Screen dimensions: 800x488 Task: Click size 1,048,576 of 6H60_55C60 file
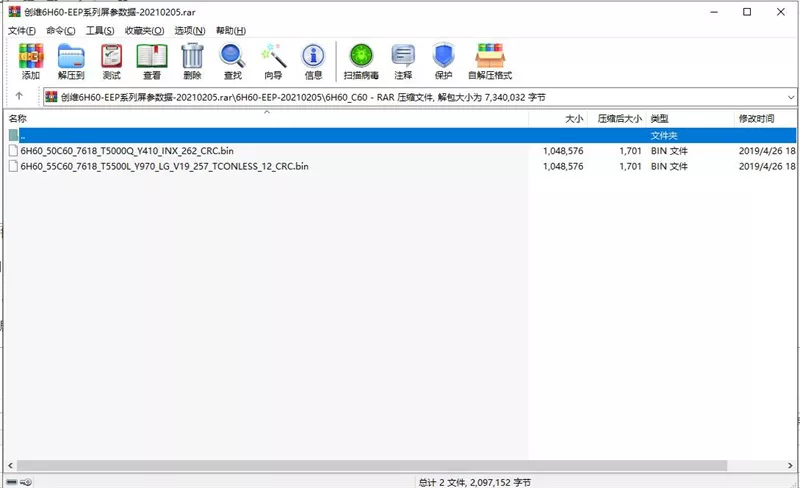(x=563, y=166)
